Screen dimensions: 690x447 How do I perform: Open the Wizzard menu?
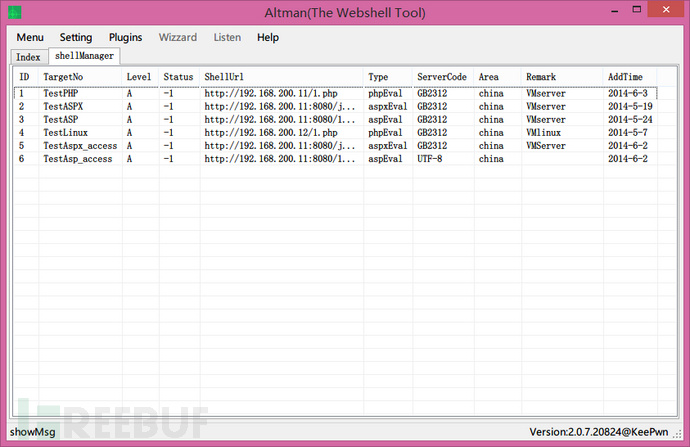coord(178,37)
